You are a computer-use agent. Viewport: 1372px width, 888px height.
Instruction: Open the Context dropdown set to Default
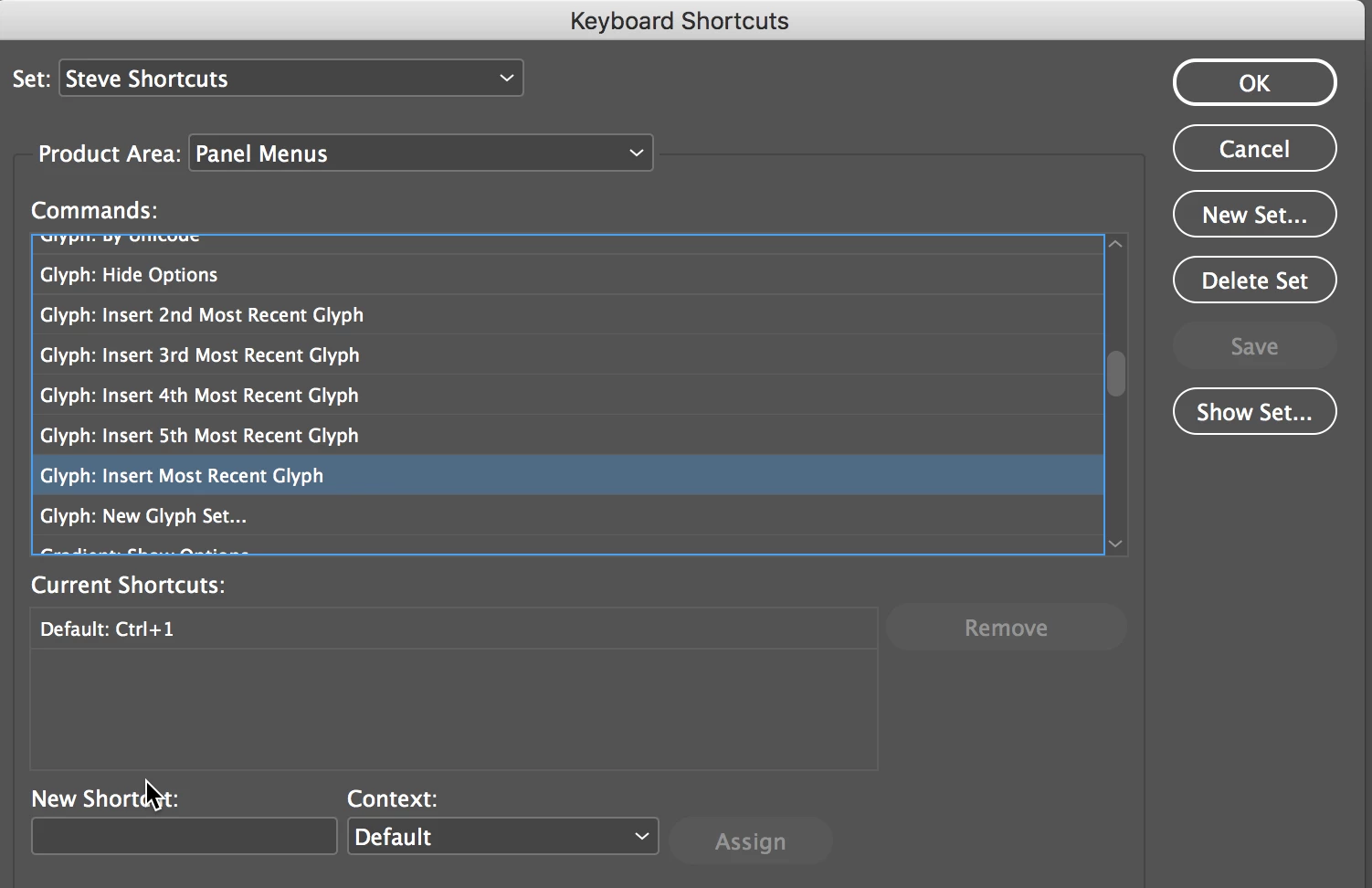pyautogui.click(x=502, y=837)
